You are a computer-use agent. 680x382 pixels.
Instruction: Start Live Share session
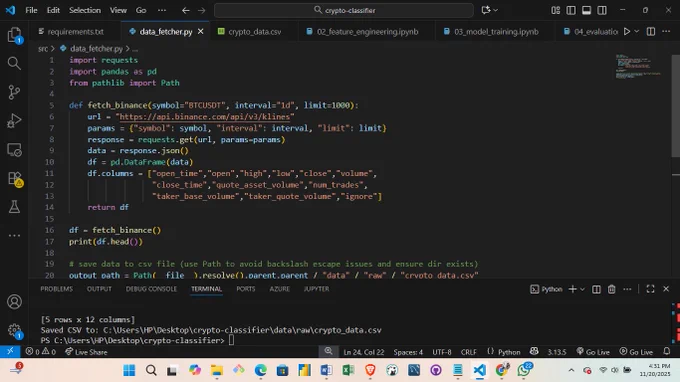coord(86,352)
